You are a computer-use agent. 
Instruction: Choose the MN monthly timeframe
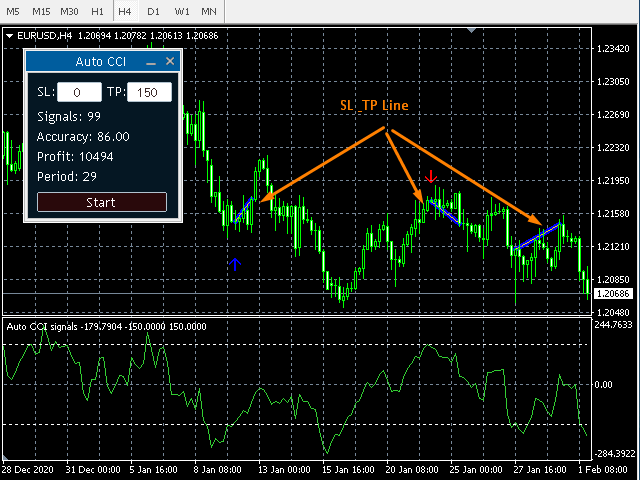[208, 11]
